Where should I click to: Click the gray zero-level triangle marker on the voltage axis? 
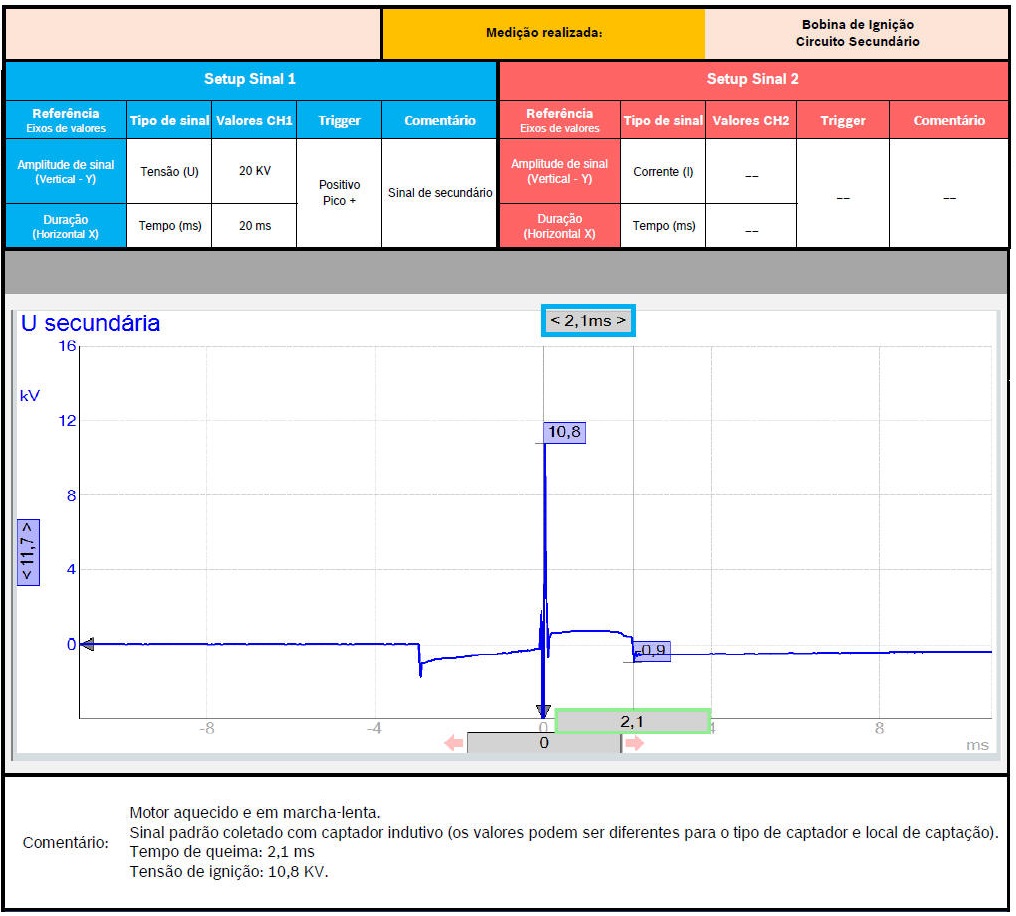click(87, 644)
